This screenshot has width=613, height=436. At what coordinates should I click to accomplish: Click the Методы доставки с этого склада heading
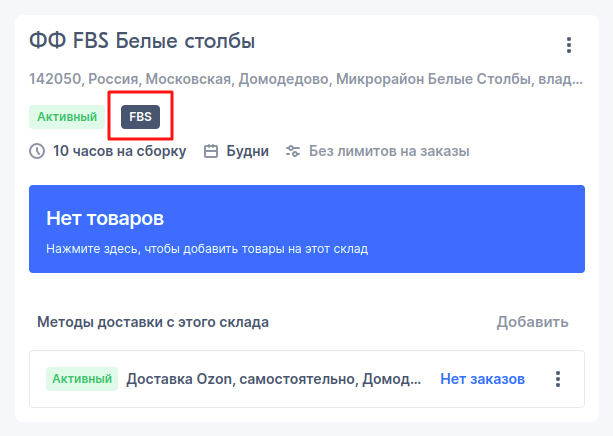click(x=153, y=322)
